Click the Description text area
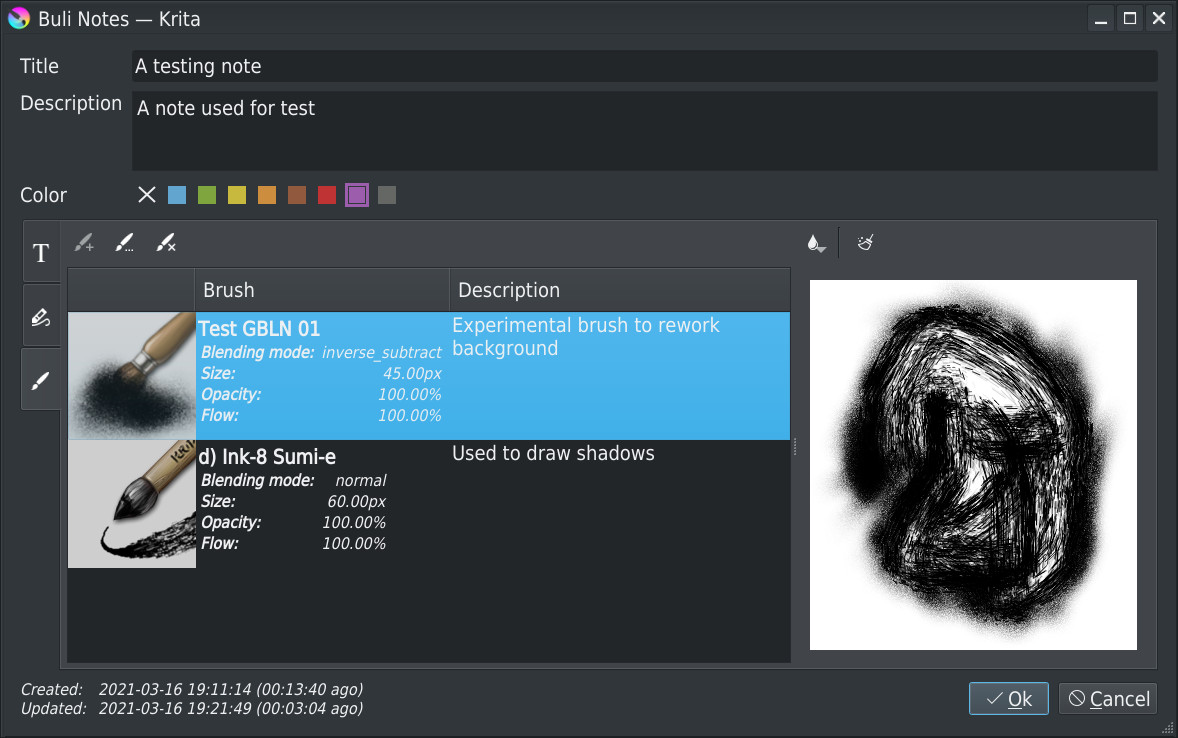 [x=645, y=131]
